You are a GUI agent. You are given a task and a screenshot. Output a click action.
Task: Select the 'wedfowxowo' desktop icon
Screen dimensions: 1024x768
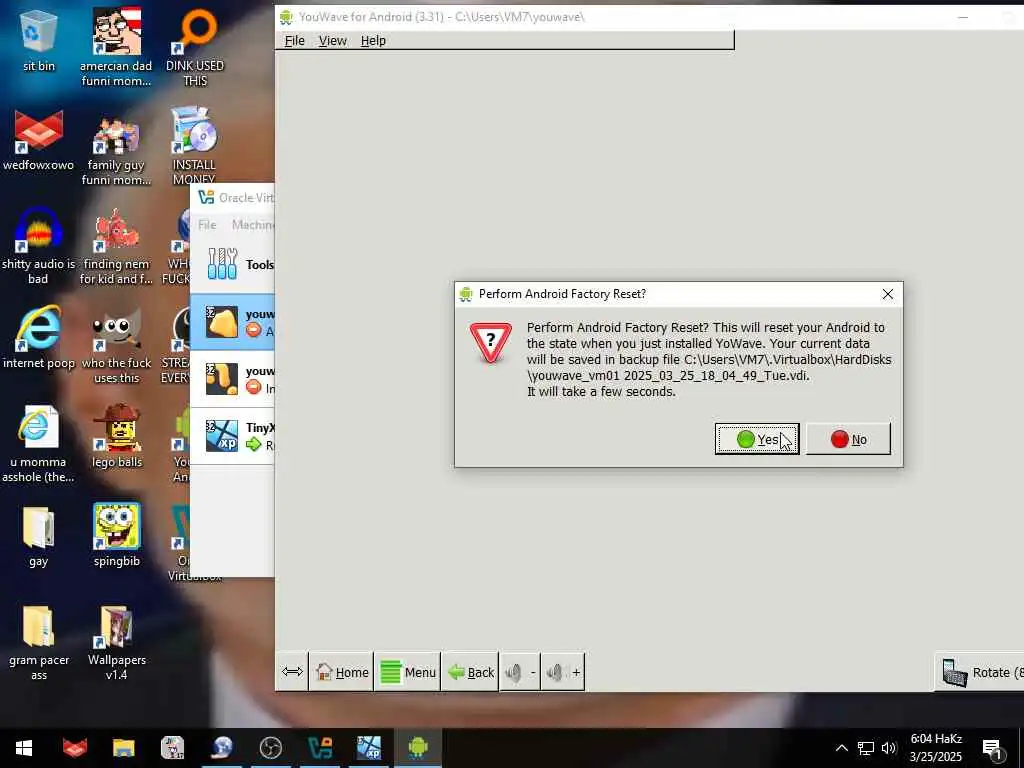pyautogui.click(x=39, y=140)
